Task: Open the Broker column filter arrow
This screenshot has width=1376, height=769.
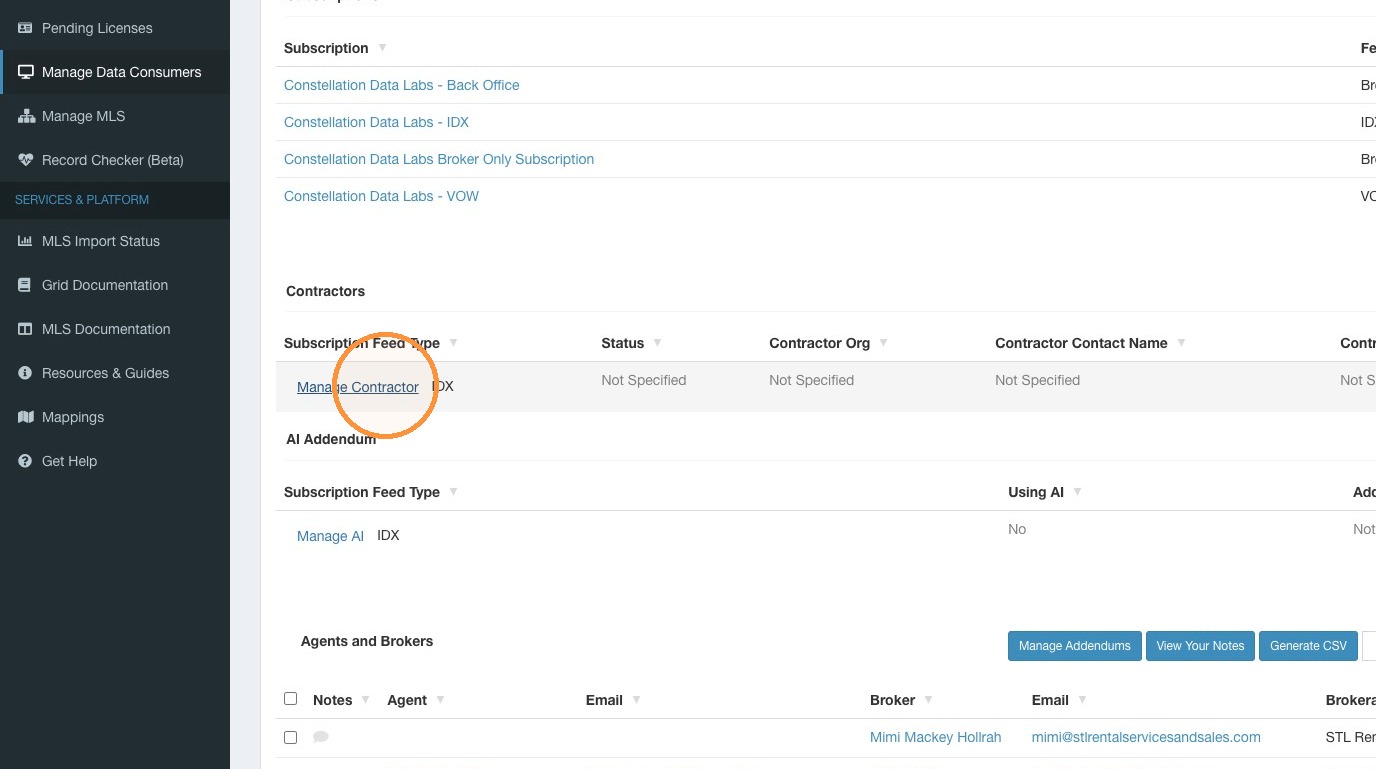Action: [x=928, y=700]
